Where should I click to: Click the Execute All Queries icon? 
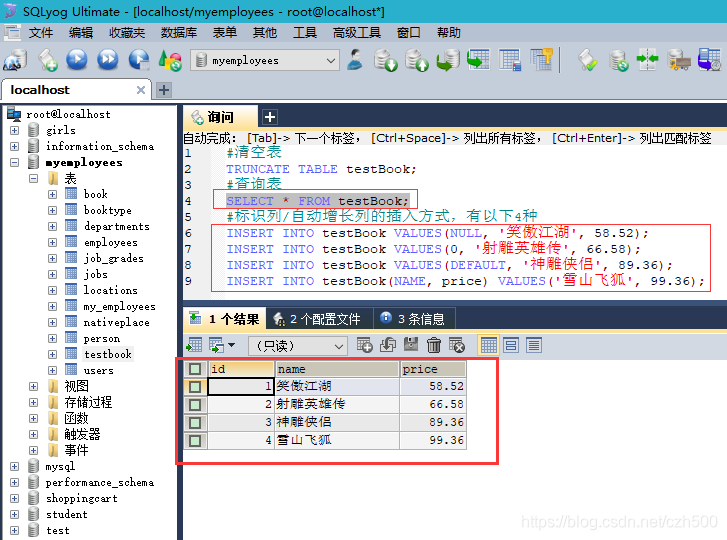108,60
